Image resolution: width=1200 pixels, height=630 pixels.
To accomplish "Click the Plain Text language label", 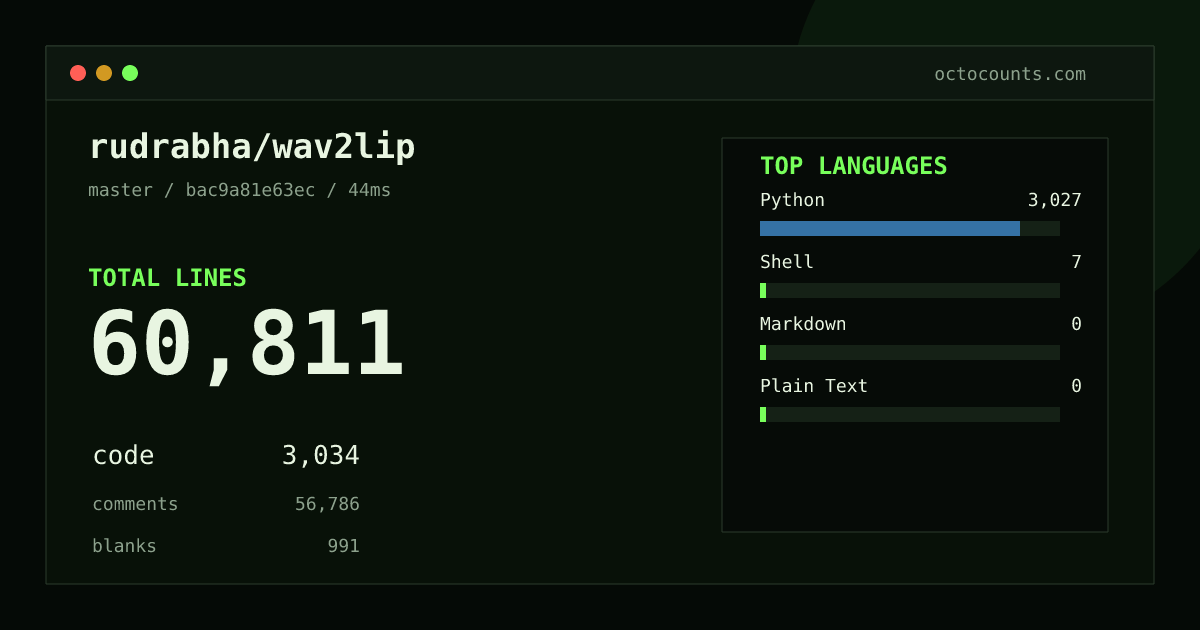I will (x=814, y=386).
